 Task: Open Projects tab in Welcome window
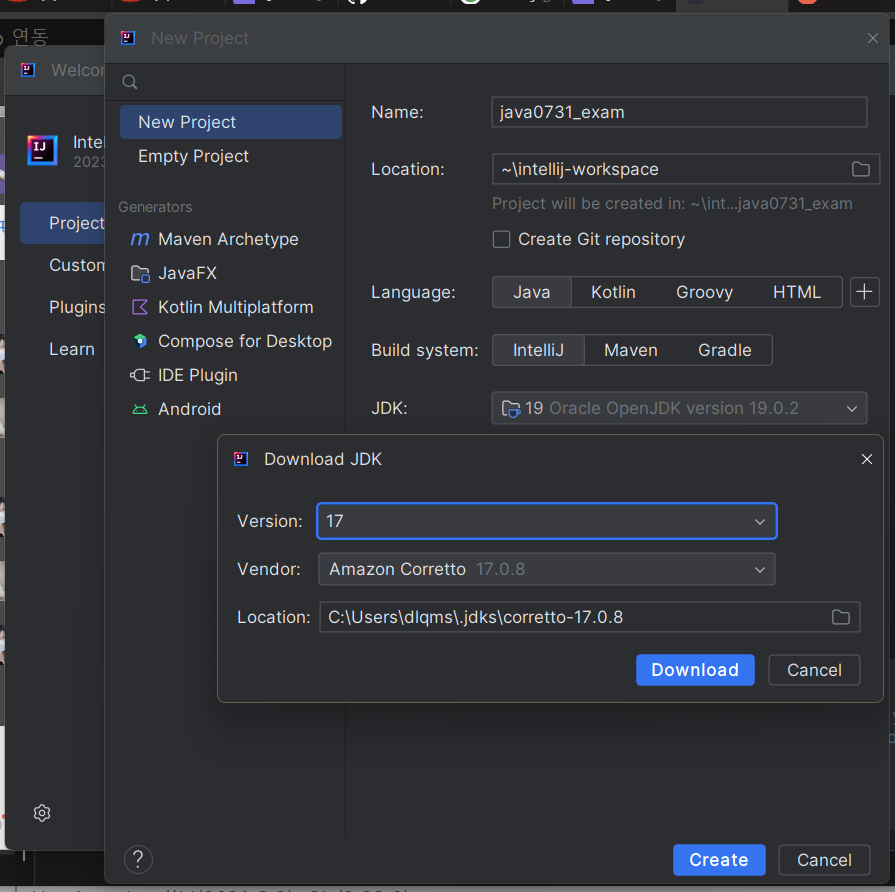pyautogui.click(x=63, y=223)
